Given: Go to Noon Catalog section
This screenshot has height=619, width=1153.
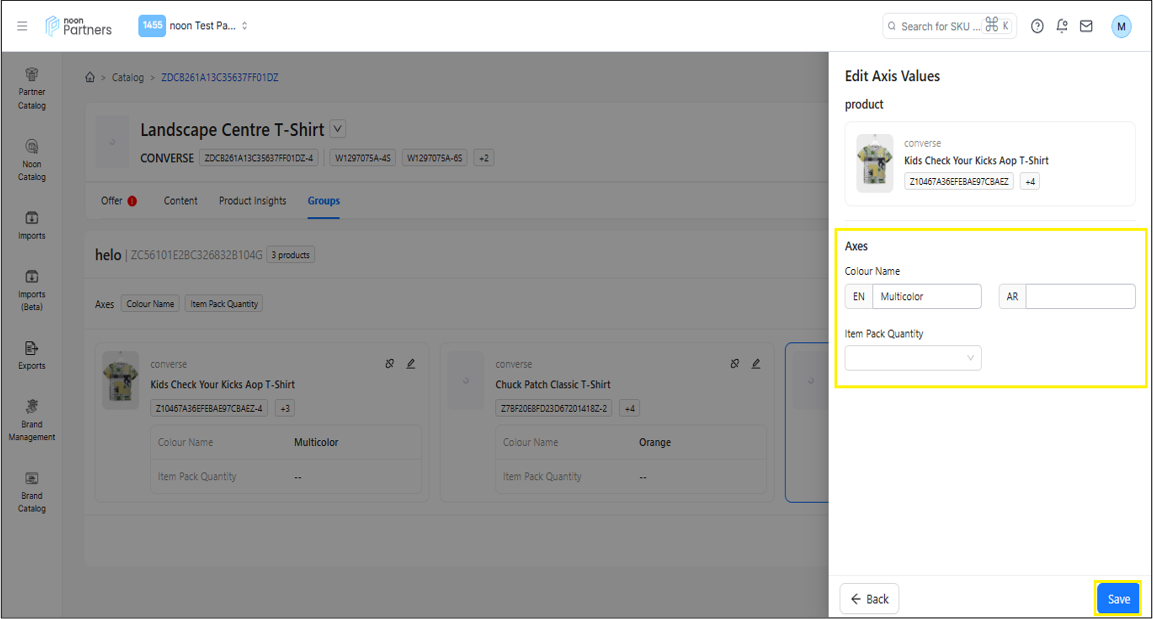Looking at the screenshot, I should click(x=32, y=159).
